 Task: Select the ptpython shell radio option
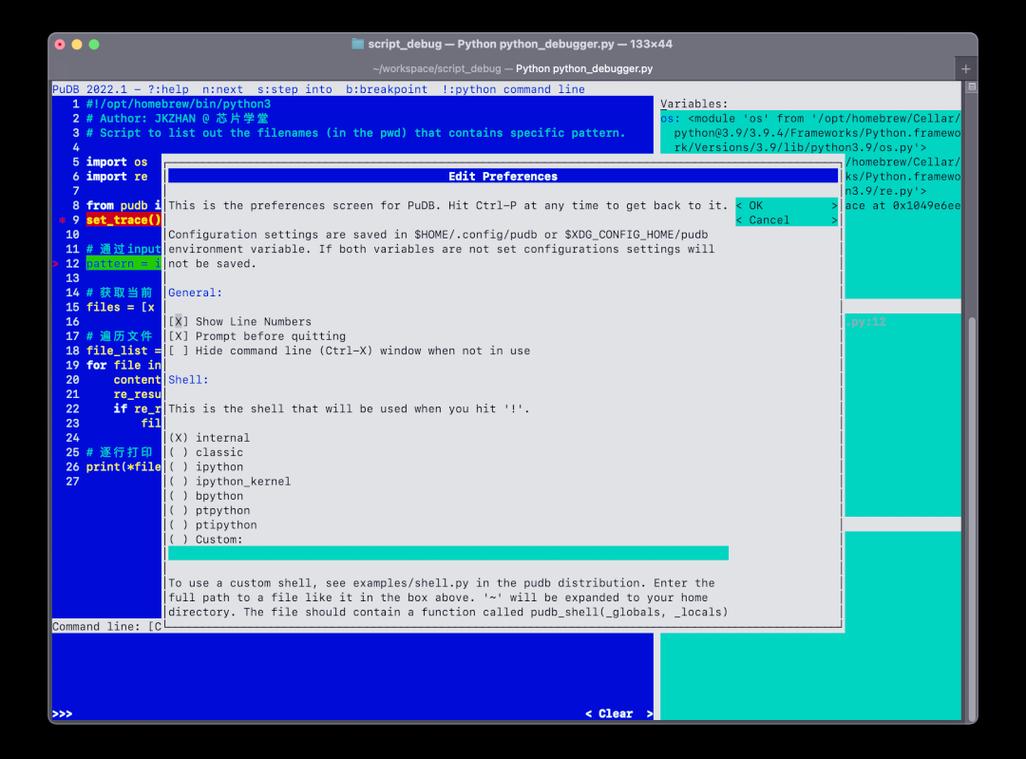coord(178,510)
